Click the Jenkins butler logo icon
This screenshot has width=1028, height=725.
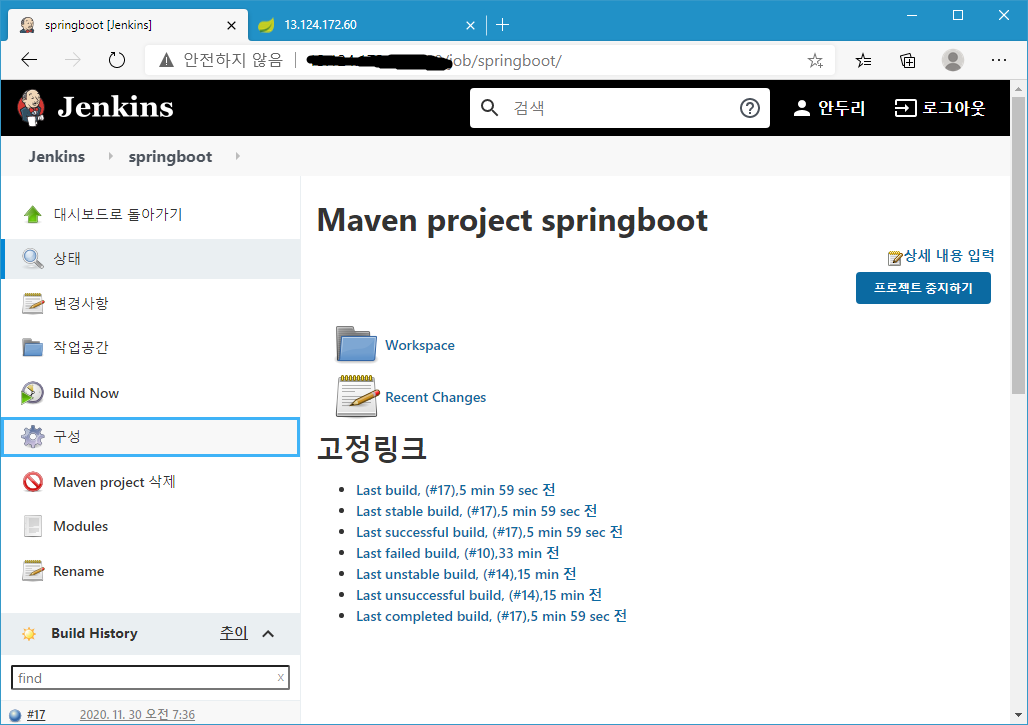pos(31,108)
